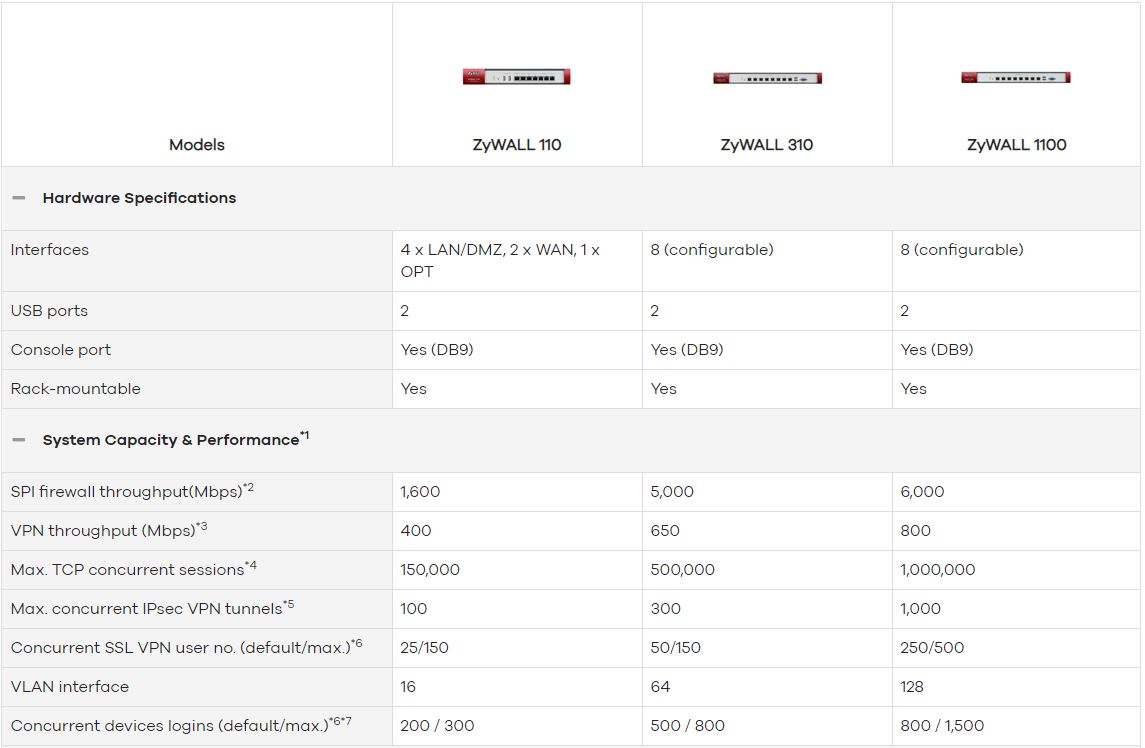The height and width of the screenshot is (748, 1145).
Task: Click the 300 IPsec tunnels value
Action: pos(666,608)
